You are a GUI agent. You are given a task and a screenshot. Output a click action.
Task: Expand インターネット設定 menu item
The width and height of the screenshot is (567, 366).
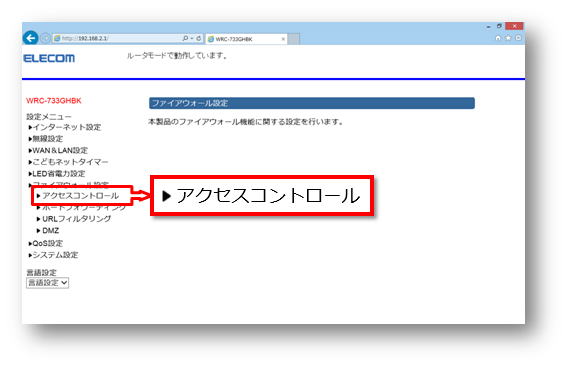65,127
